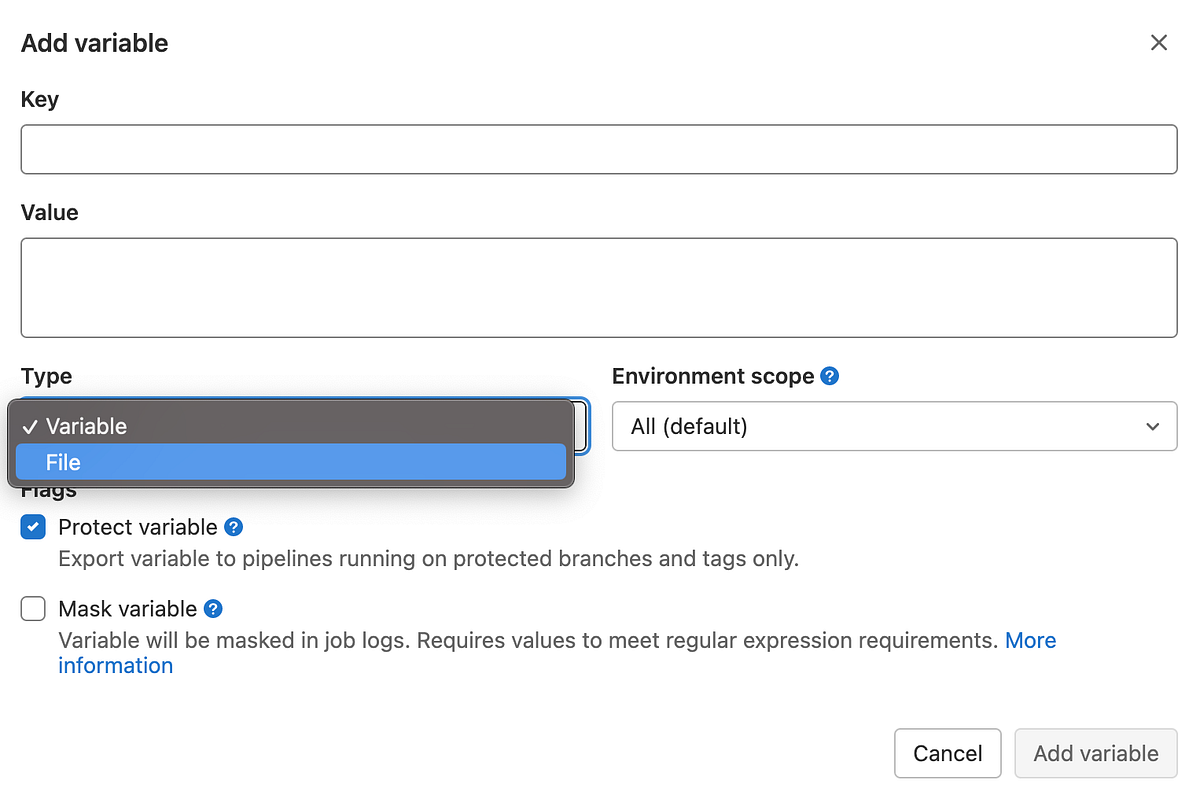This screenshot has width=1200, height=802.
Task: Enable the Mask variable checkbox
Action: (32, 608)
